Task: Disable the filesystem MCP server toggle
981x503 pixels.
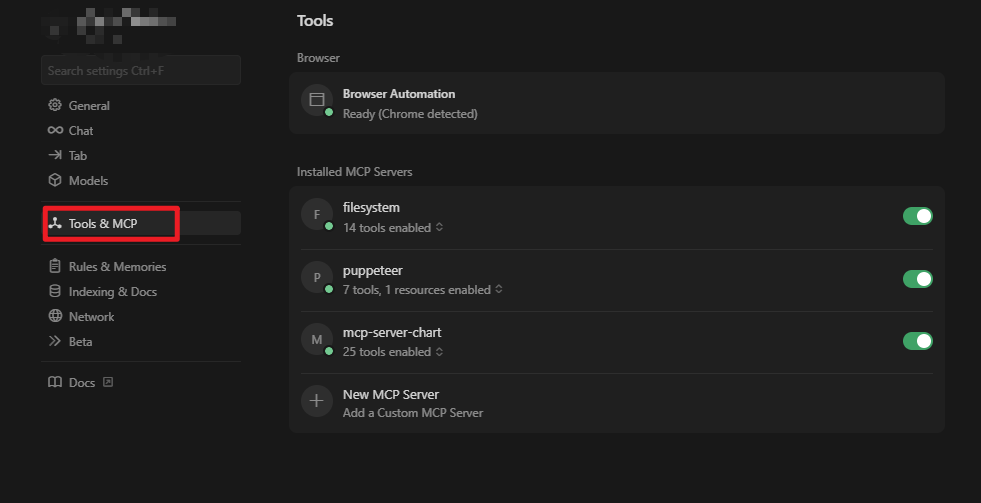Action: 917,216
